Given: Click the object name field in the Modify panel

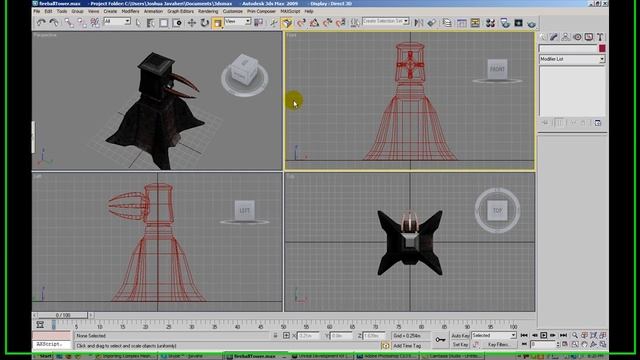Looking at the screenshot, I should 568,49.
